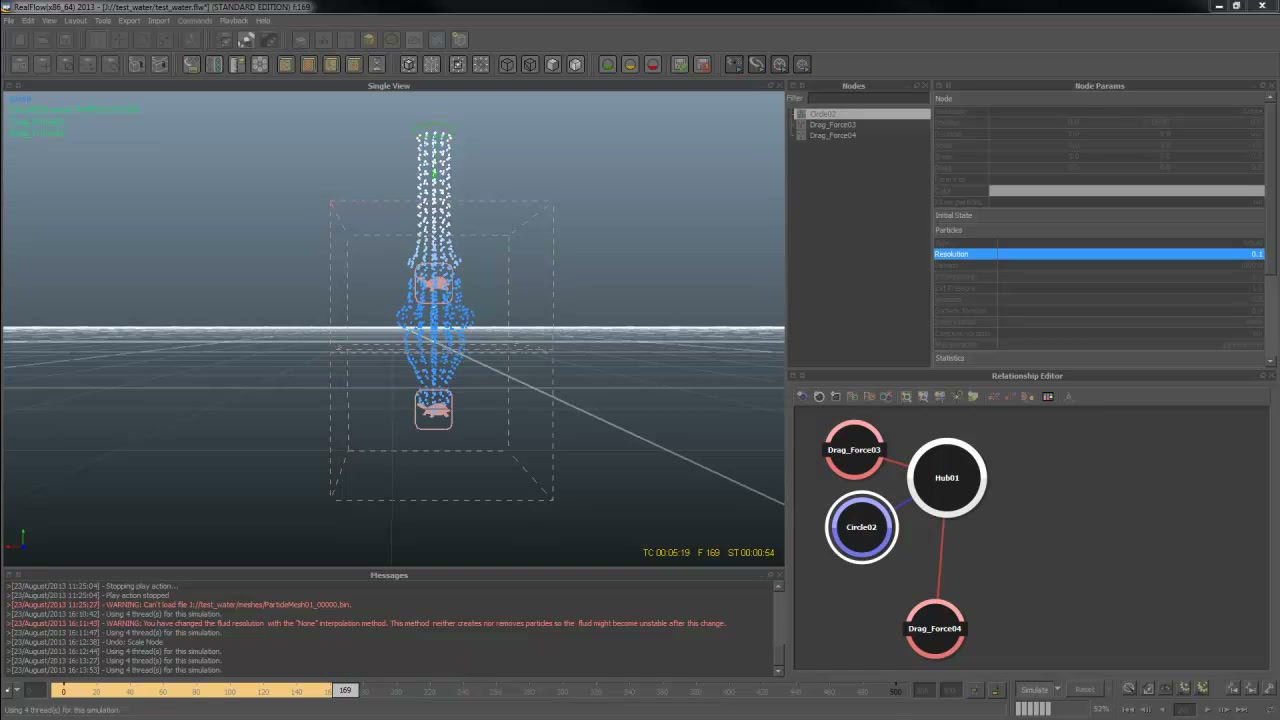Jump to the last frame
Viewport: 1280px width, 720px height.
tap(1241, 709)
